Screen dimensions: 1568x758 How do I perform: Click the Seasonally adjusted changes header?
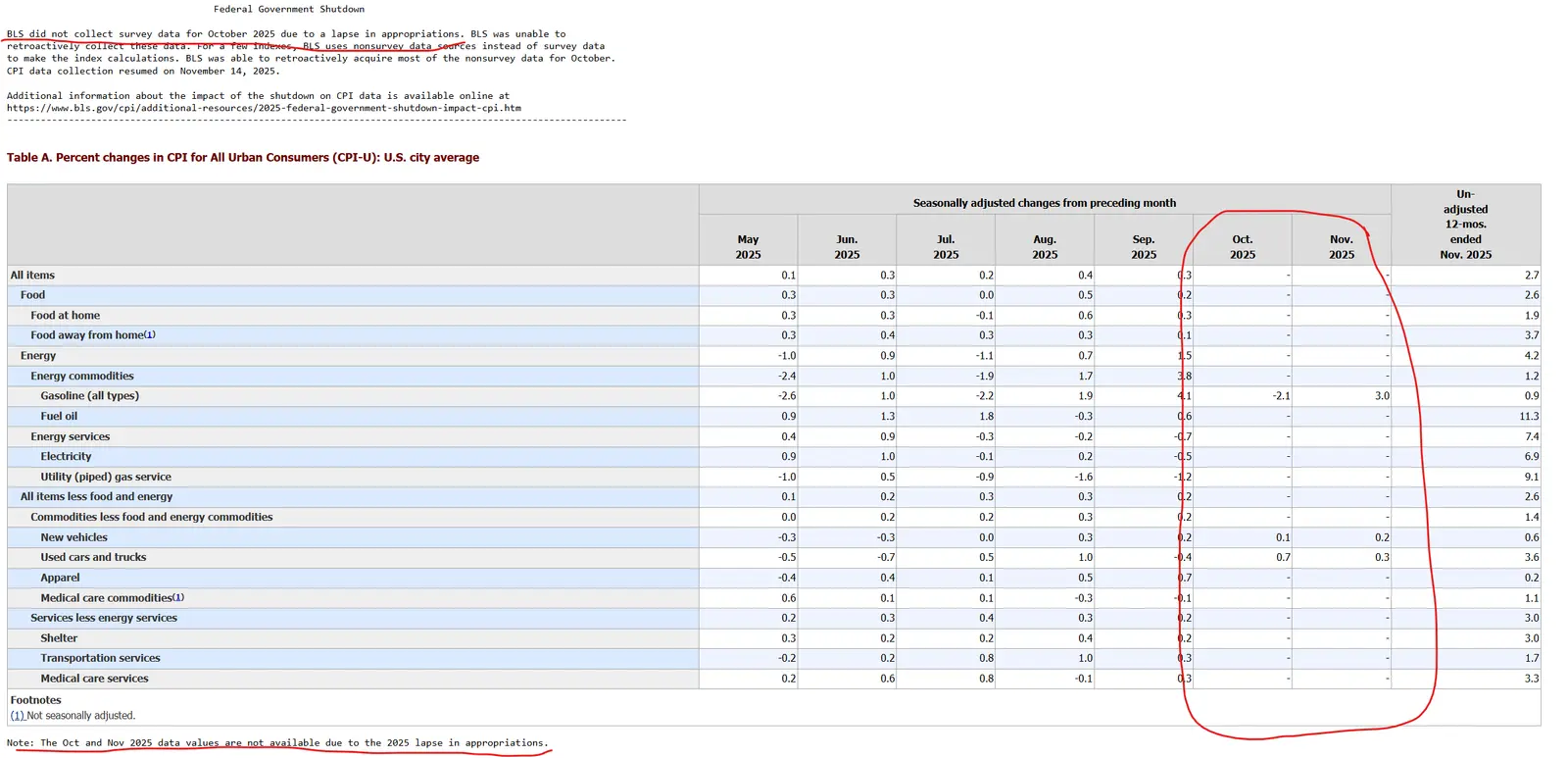pos(1044,203)
